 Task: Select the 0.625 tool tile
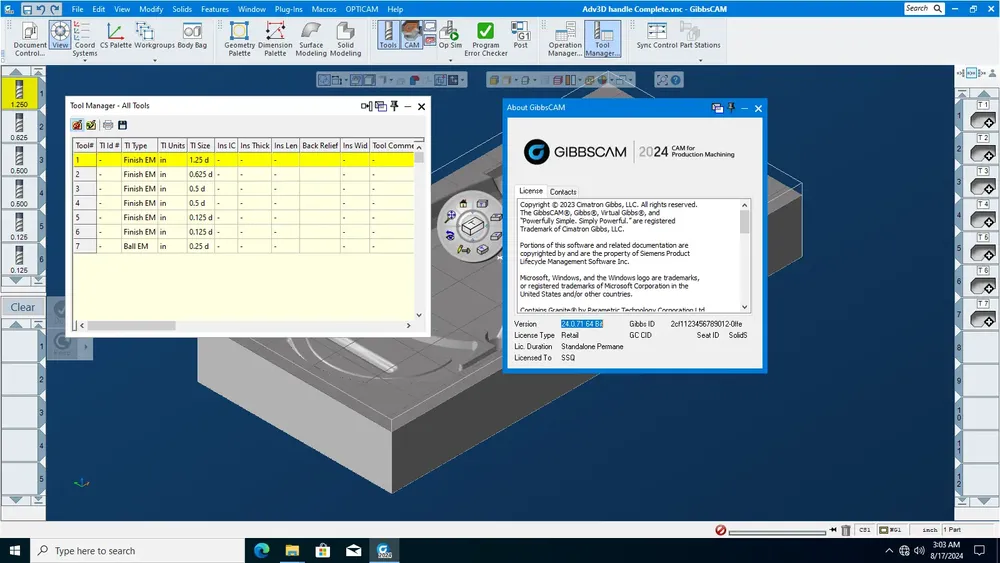19,126
